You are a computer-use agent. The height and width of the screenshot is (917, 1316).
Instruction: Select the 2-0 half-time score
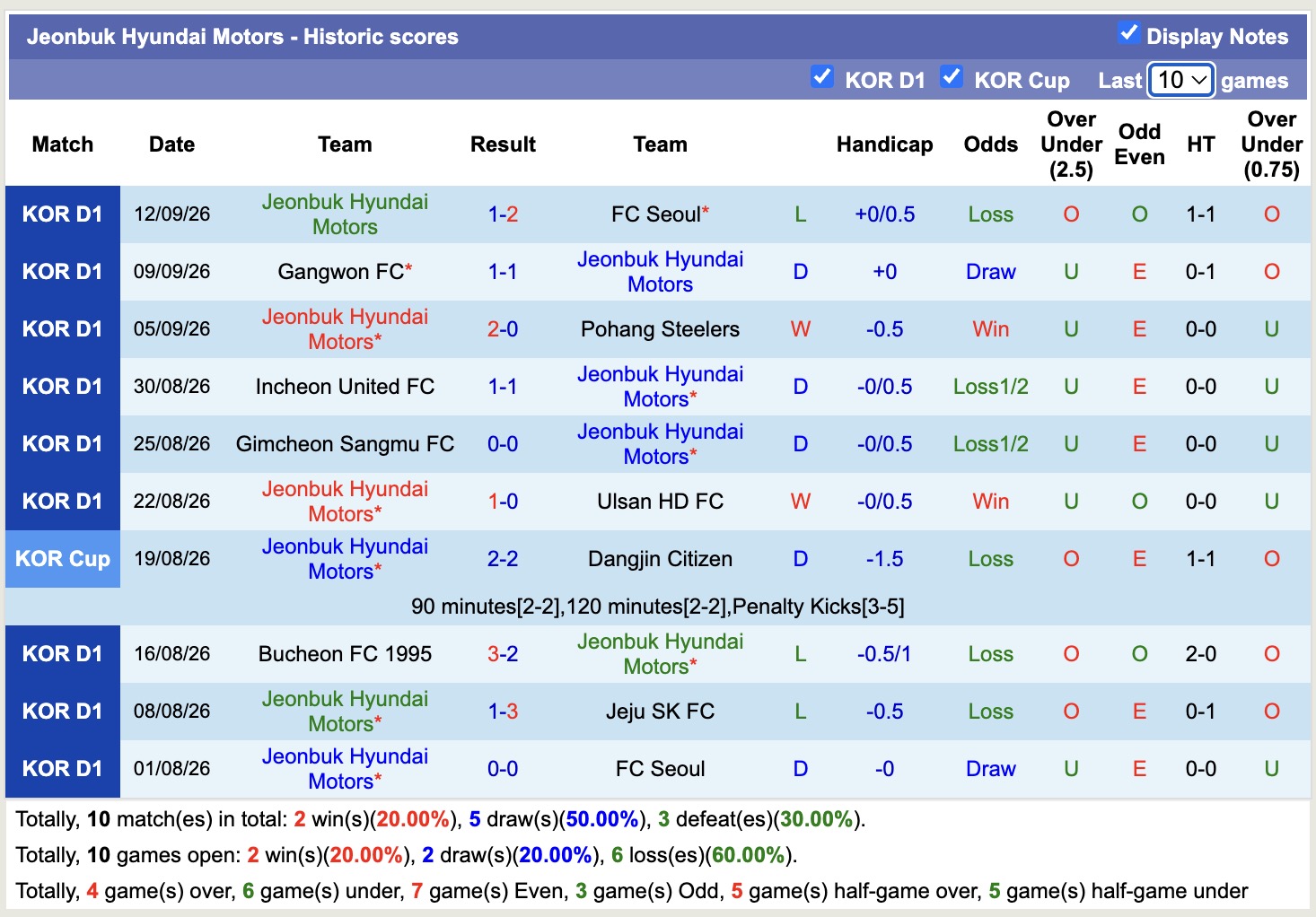click(1200, 654)
